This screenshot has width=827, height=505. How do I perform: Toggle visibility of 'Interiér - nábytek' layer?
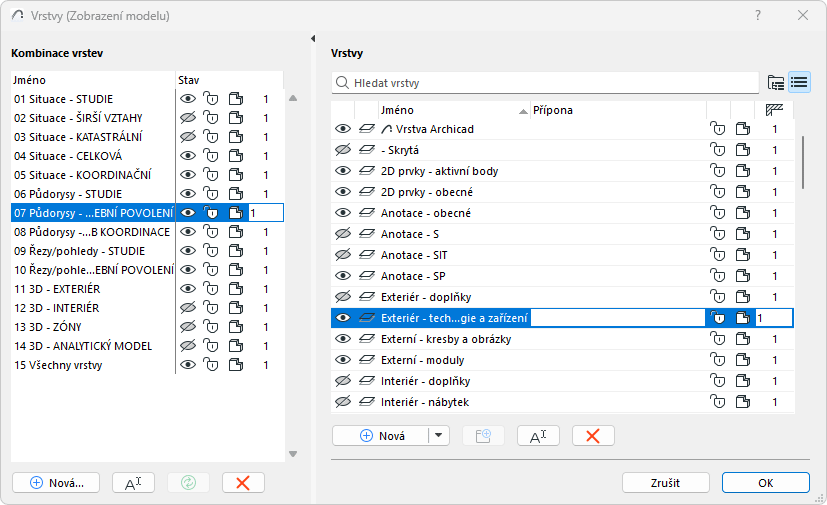343,402
